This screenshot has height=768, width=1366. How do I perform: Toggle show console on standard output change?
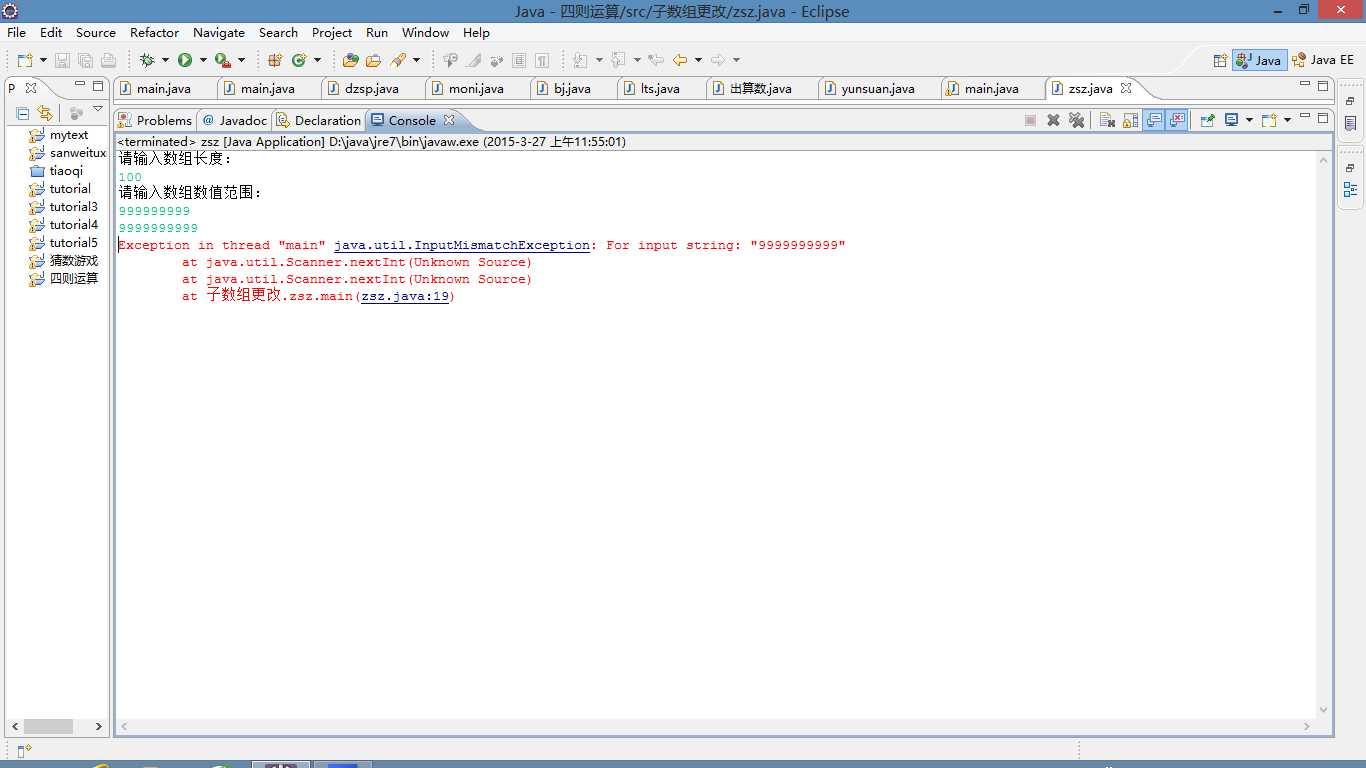(x=1154, y=120)
